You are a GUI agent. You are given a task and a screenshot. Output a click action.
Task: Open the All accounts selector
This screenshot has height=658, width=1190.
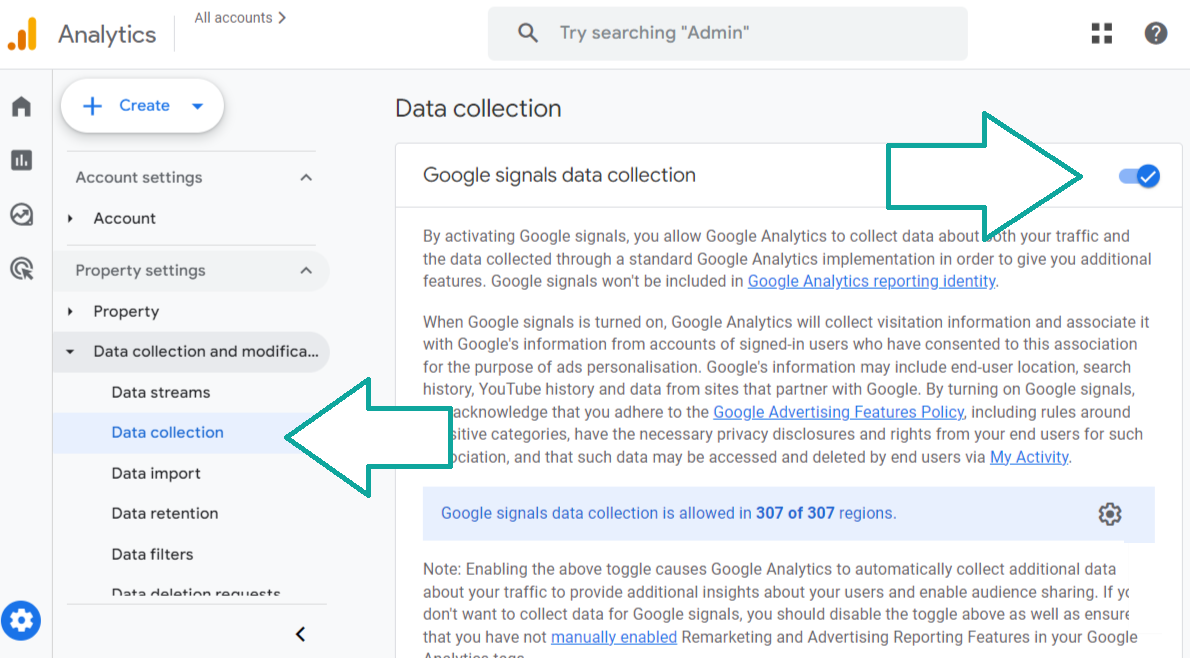pos(240,17)
